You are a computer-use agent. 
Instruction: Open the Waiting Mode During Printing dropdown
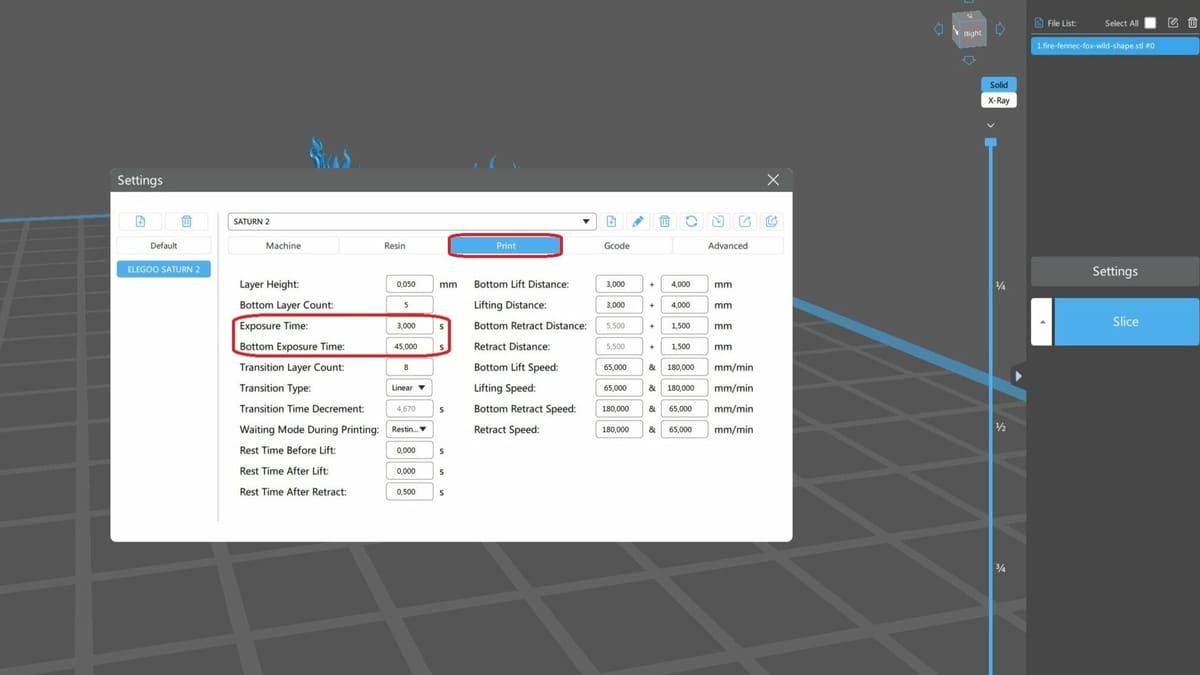[409, 429]
